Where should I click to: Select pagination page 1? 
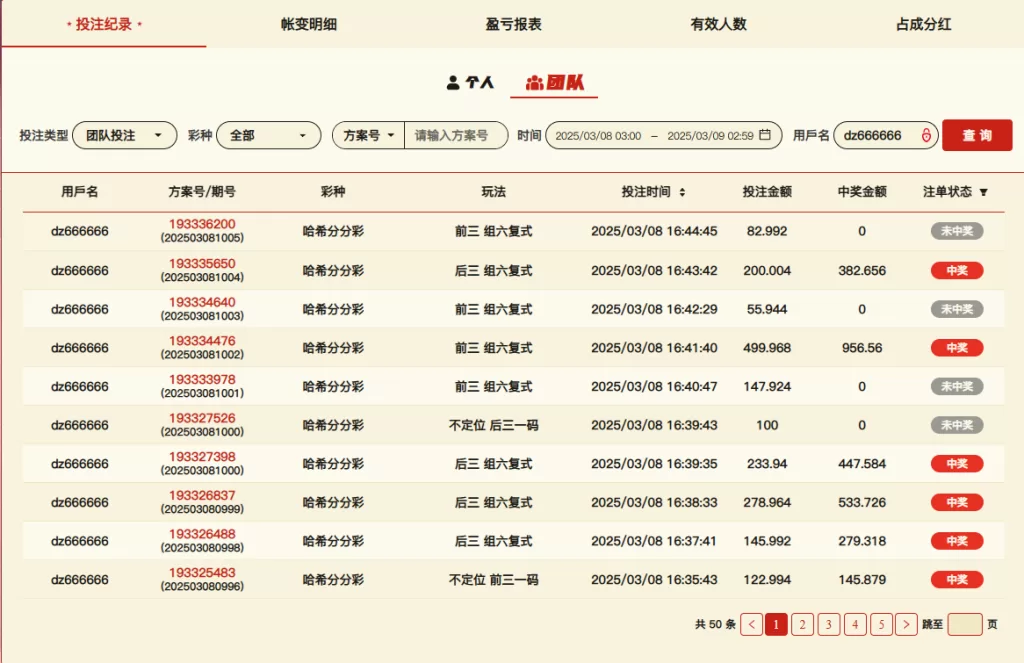[x=776, y=624]
